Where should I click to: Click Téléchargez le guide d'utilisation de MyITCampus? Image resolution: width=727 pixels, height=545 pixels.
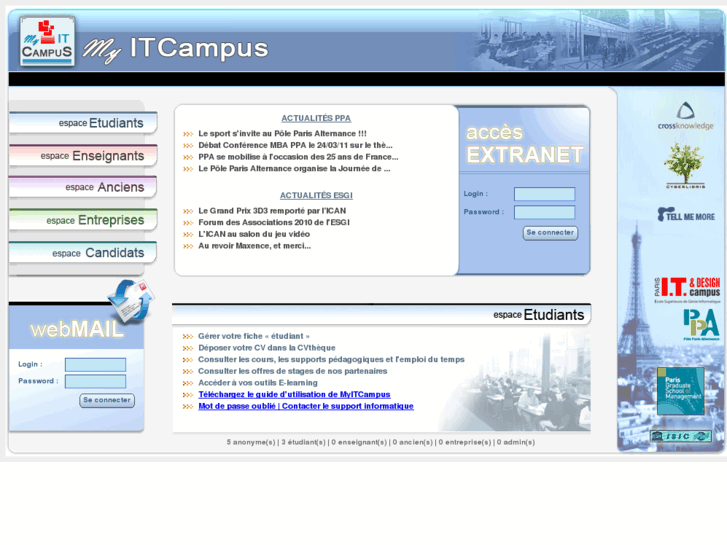tap(294, 394)
